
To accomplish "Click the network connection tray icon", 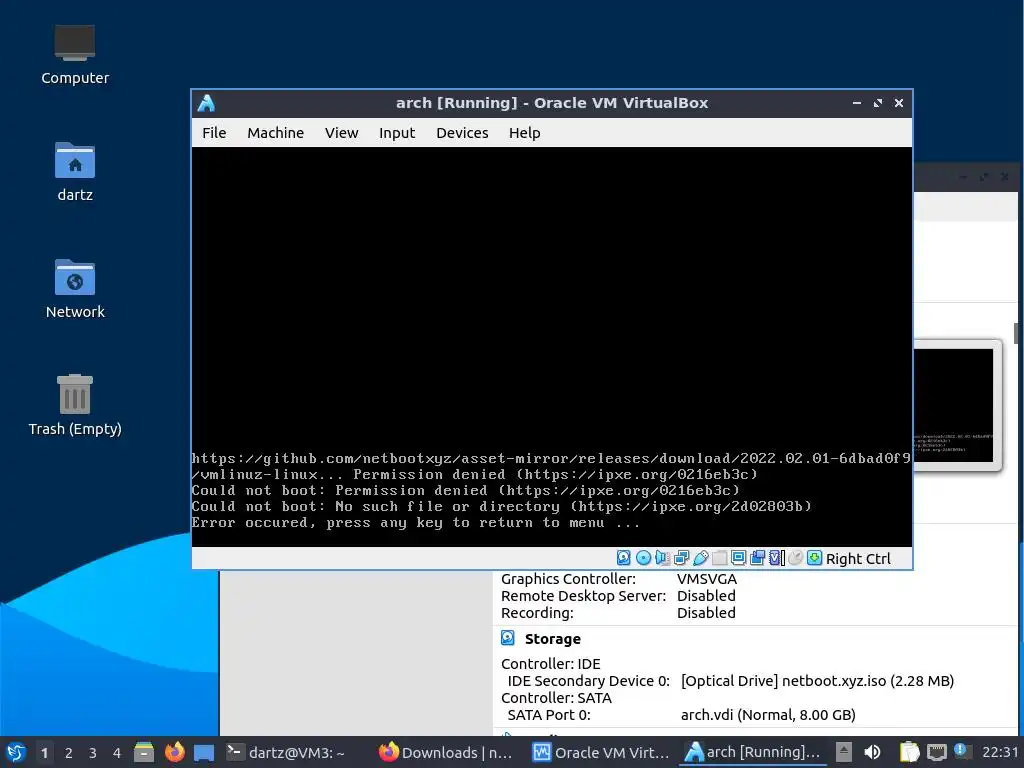I will pyautogui.click(x=936, y=752).
